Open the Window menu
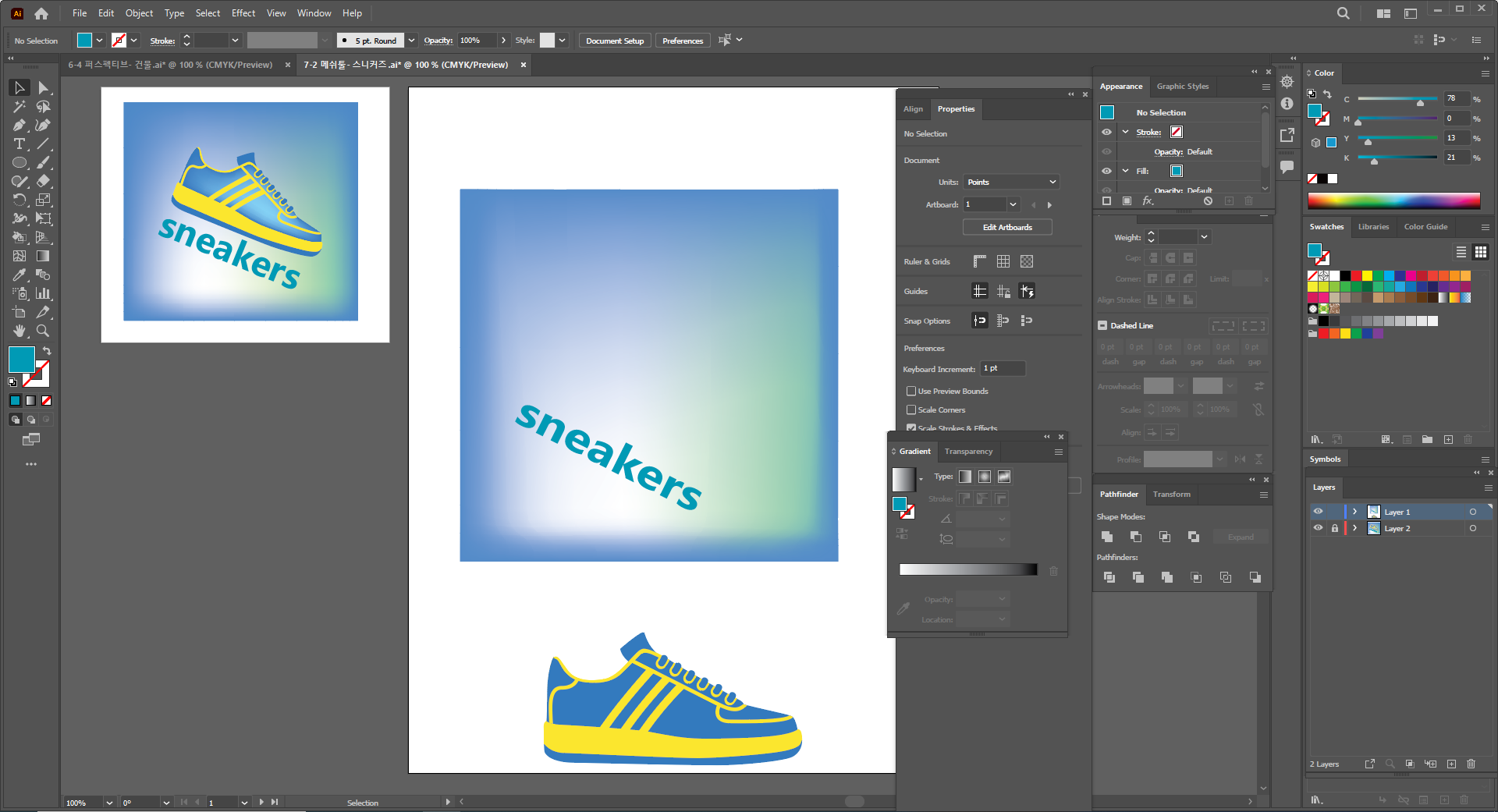The image size is (1498, 812). point(314,13)
